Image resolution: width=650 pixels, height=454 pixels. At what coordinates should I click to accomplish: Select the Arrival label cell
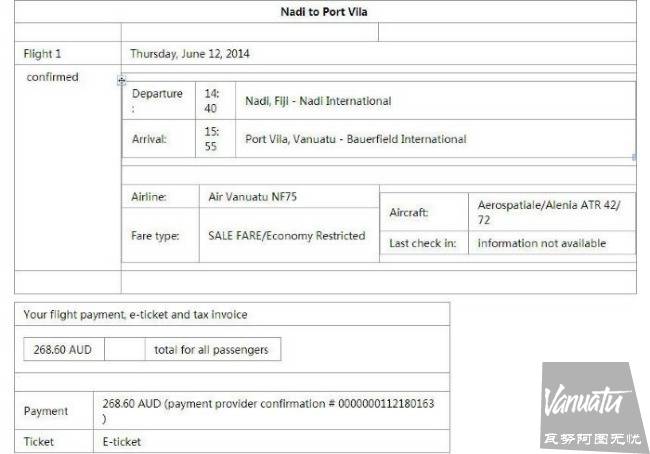coord(150,139)
